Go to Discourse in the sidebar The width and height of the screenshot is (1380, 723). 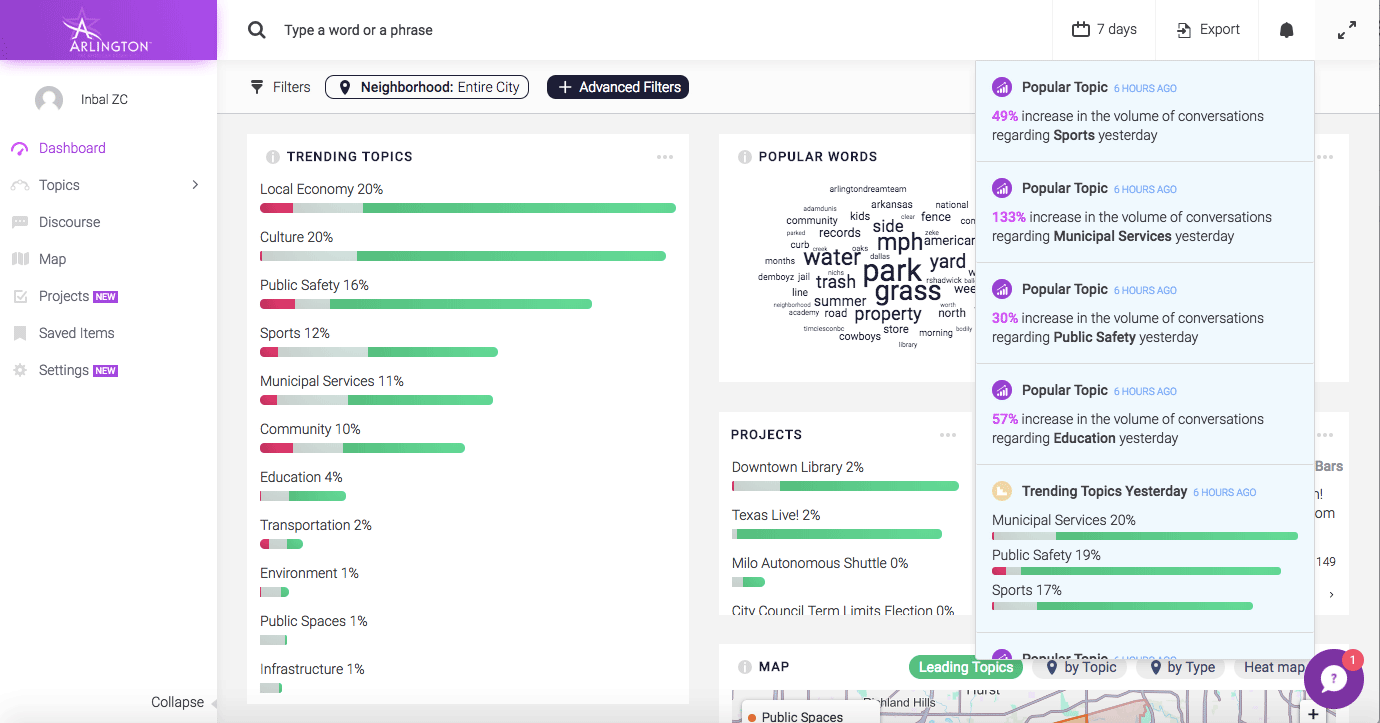point(69,222)
